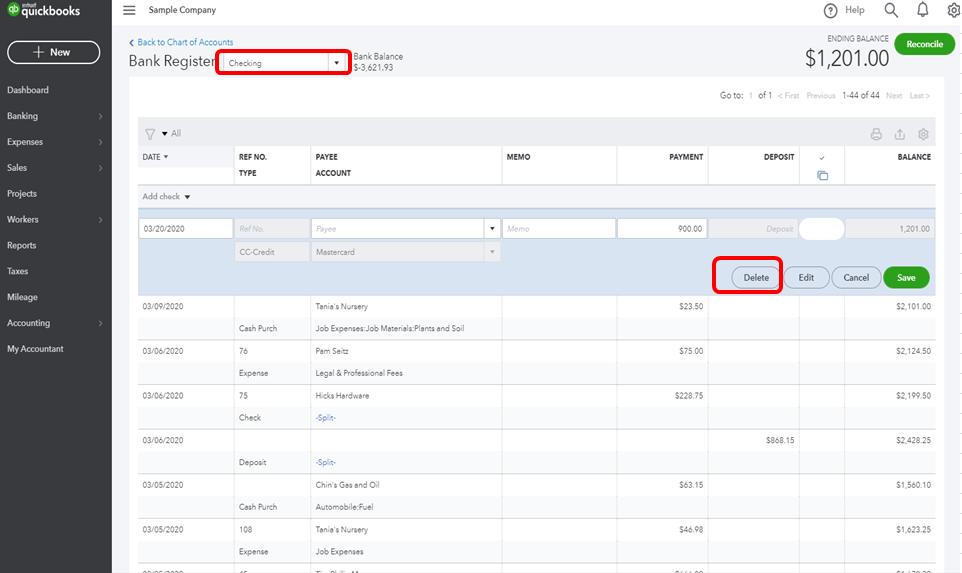The image size is (962, 573).
Task: Click the Delete button
Action: (756, 278)
